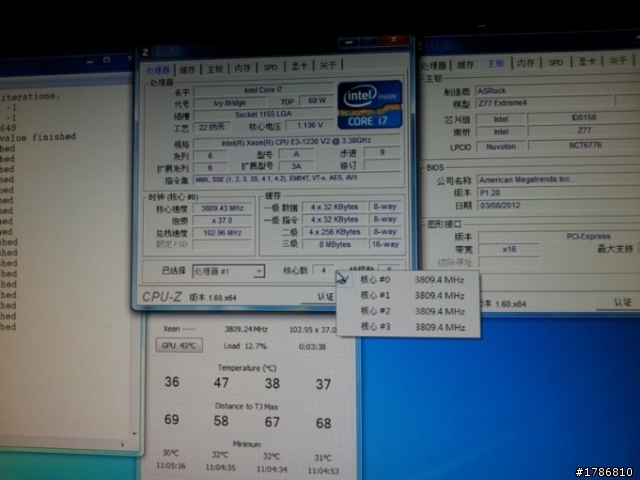This screenshot has width=640, height=480.
Task: Click bus speed value 102.96 MHz
Action: [x=222, y=233]
